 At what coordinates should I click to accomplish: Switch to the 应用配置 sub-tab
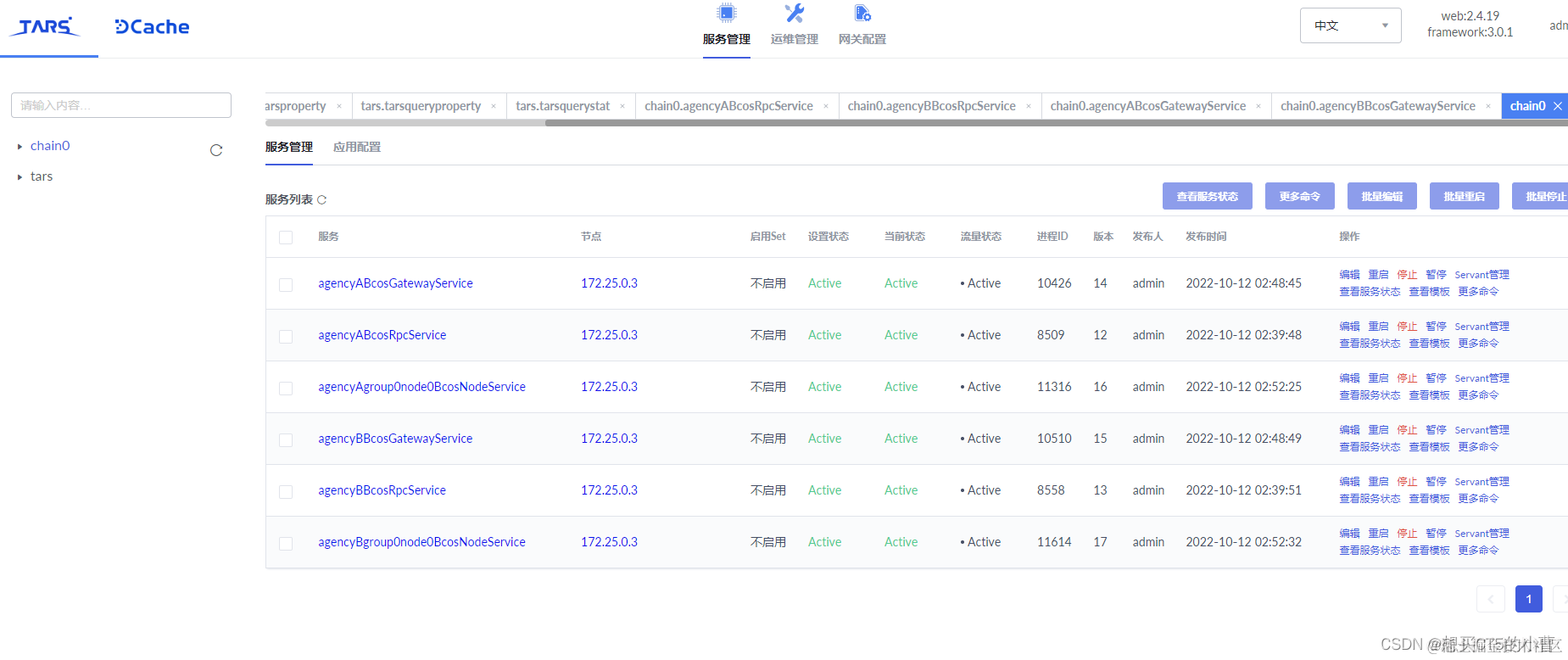[357, 148]
